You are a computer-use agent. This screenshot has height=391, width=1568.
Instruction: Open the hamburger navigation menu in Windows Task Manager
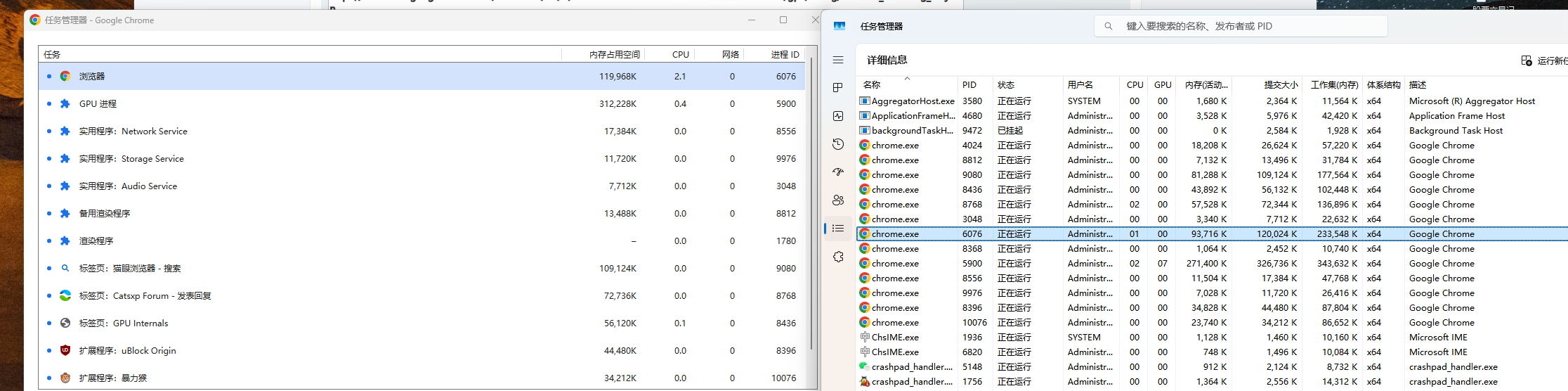click(x=838, y=60)
